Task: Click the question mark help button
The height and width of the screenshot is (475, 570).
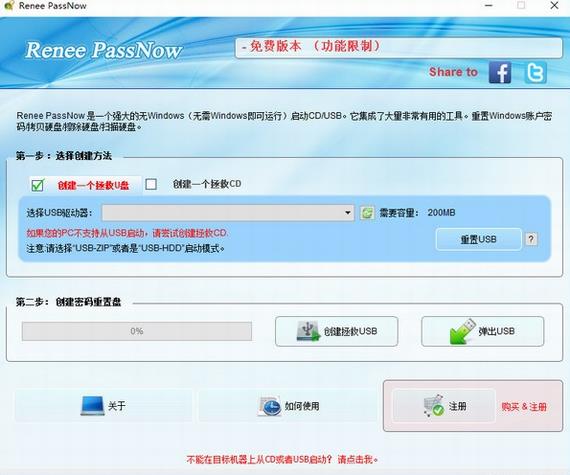Action: (x=531, y=239)
